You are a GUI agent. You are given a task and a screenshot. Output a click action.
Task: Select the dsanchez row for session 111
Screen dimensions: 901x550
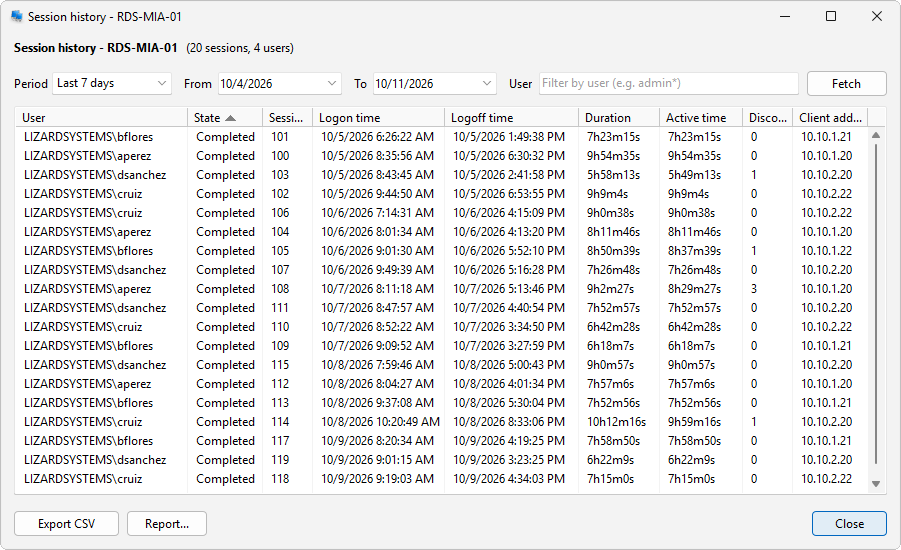coord(441,307)
